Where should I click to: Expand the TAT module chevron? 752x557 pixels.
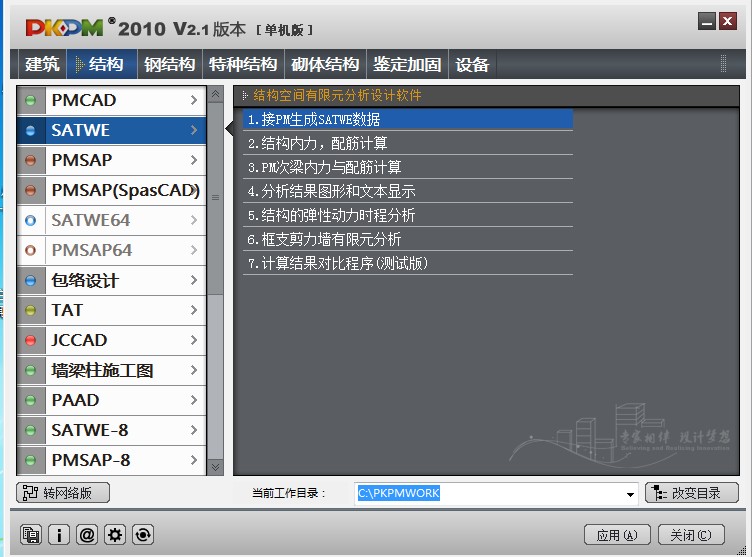pyautogui.click(x=194, y=310)
